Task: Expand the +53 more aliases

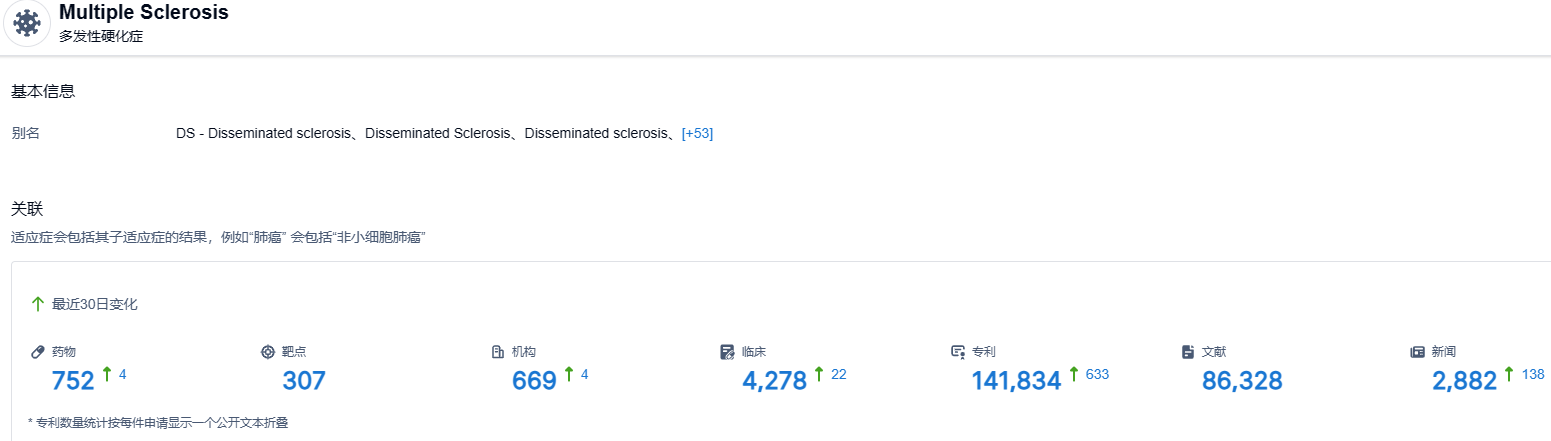Action: click(697, 133)
